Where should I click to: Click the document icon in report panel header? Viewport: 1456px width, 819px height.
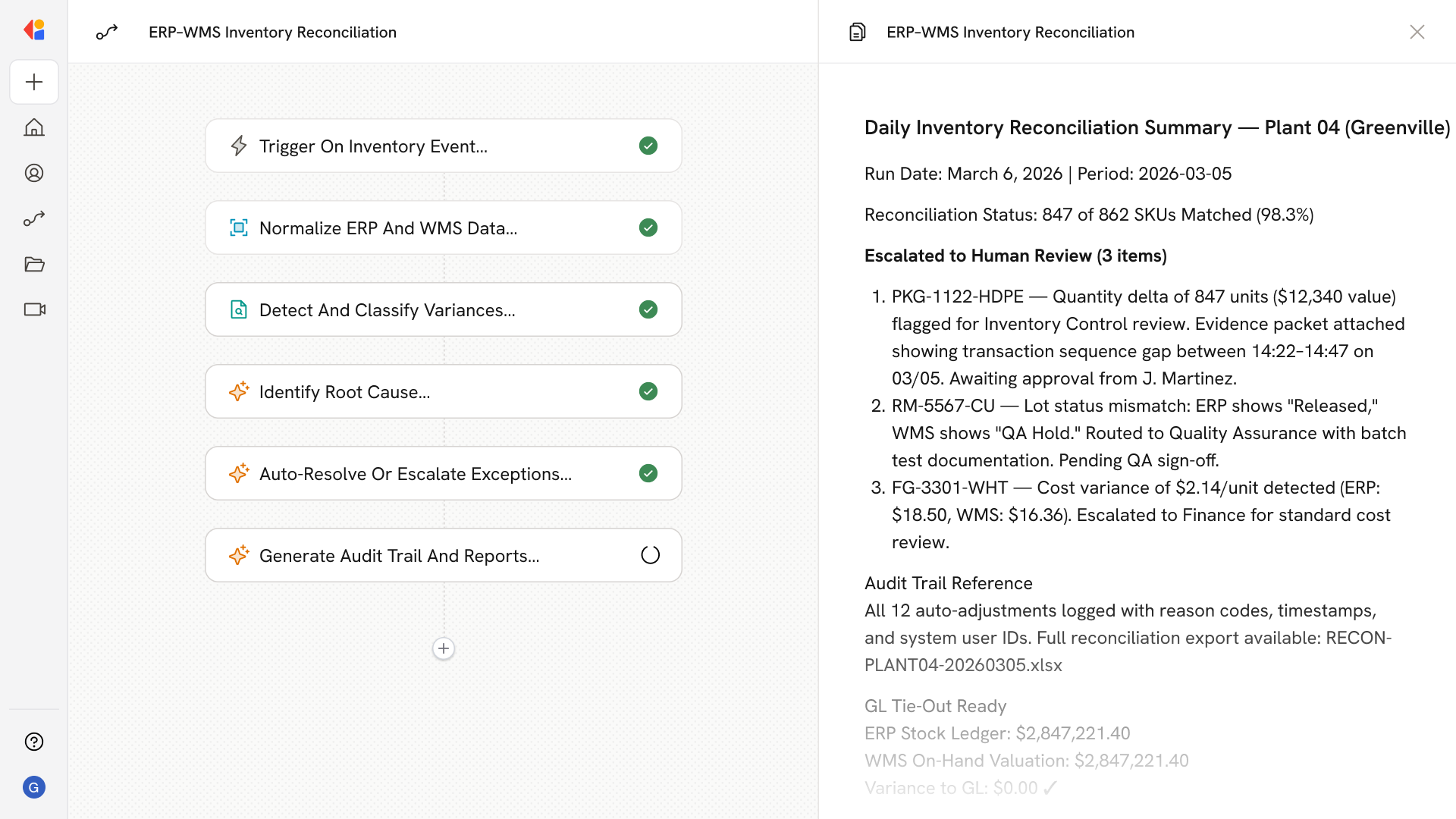click(x=857, y=32)
